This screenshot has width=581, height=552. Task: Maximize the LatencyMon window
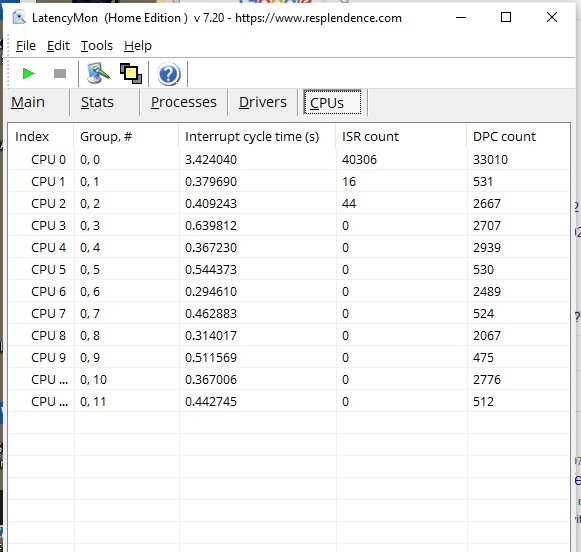[x=506, y=17]
